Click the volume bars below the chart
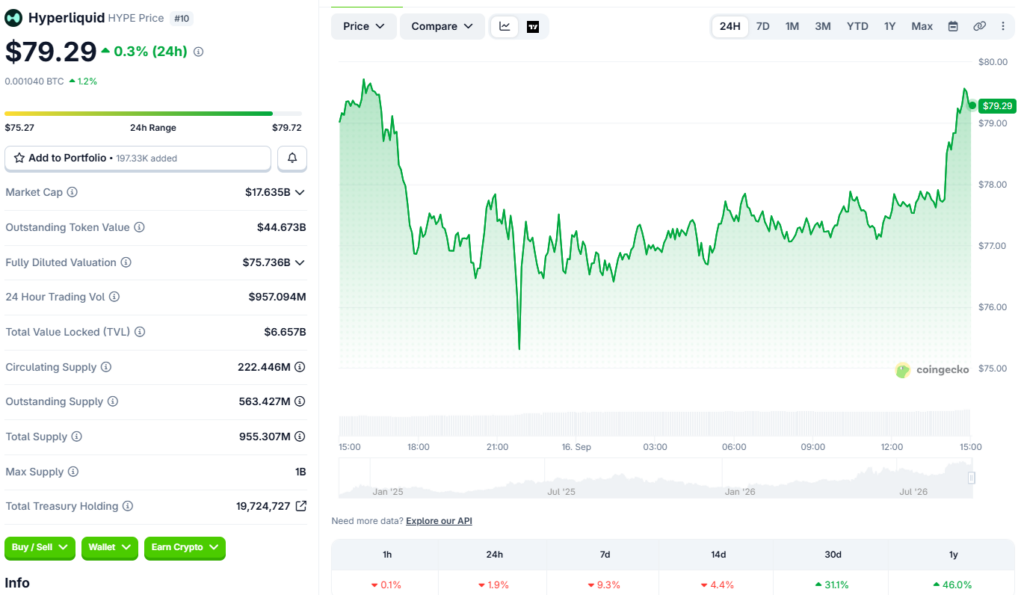Viewport: 1024px width, 595px height. [x=654, y=423]
